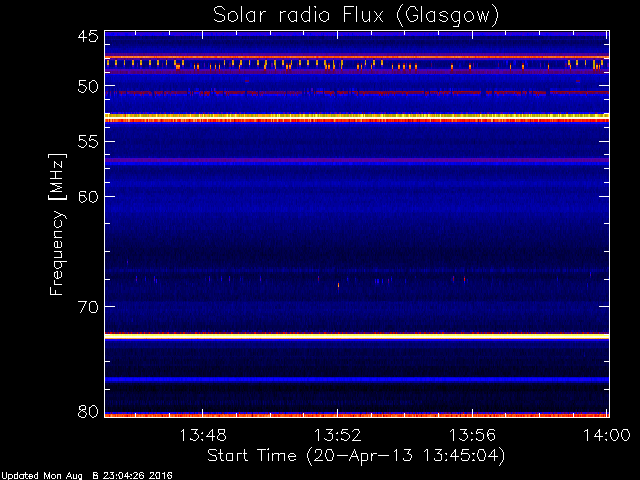Click the 14:00 time axis label
The height and width of the screenshot is (480, 640).
coord(607,435)
